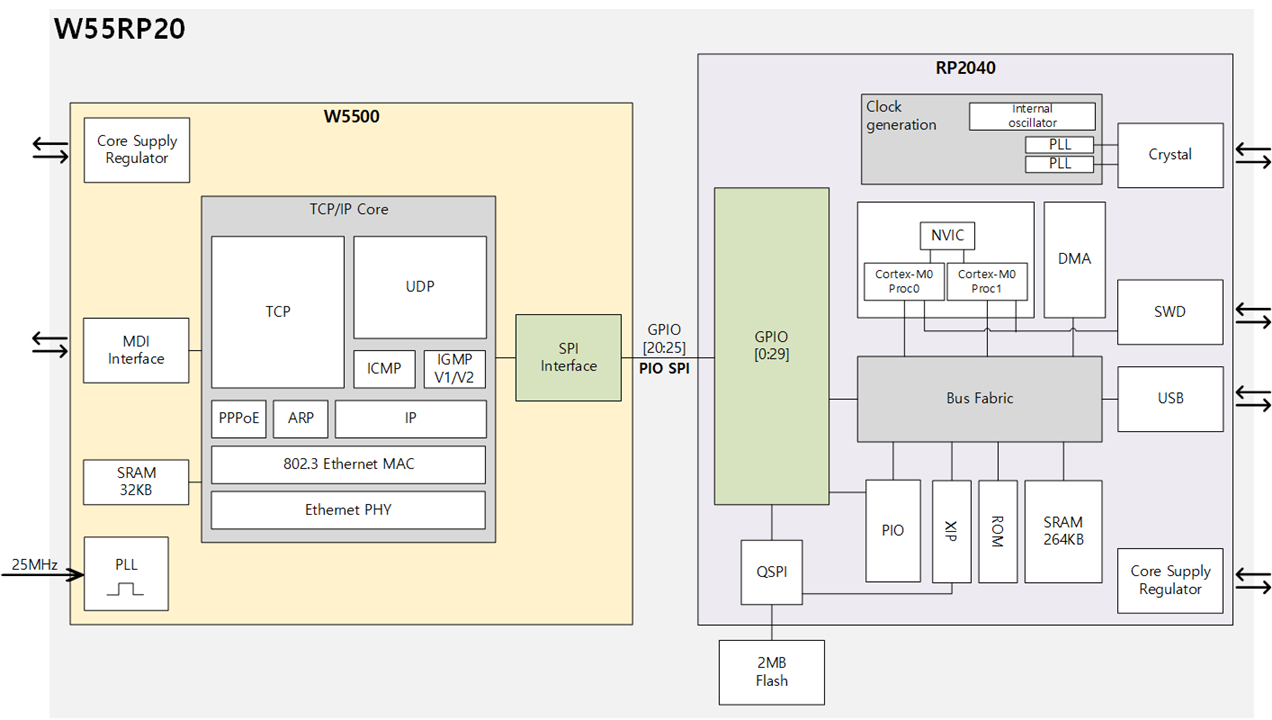
Task: Select the USB block
Action: pos(1170,398)
